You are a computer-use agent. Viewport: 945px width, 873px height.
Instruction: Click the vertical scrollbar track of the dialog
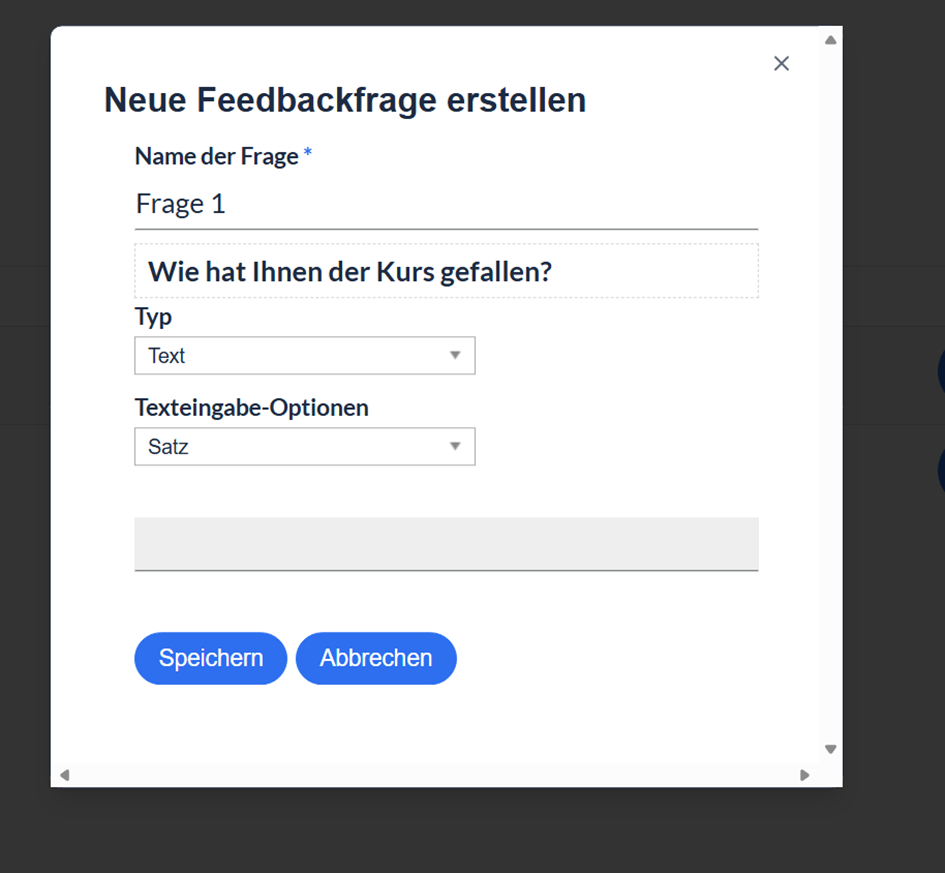coord(830,395)
